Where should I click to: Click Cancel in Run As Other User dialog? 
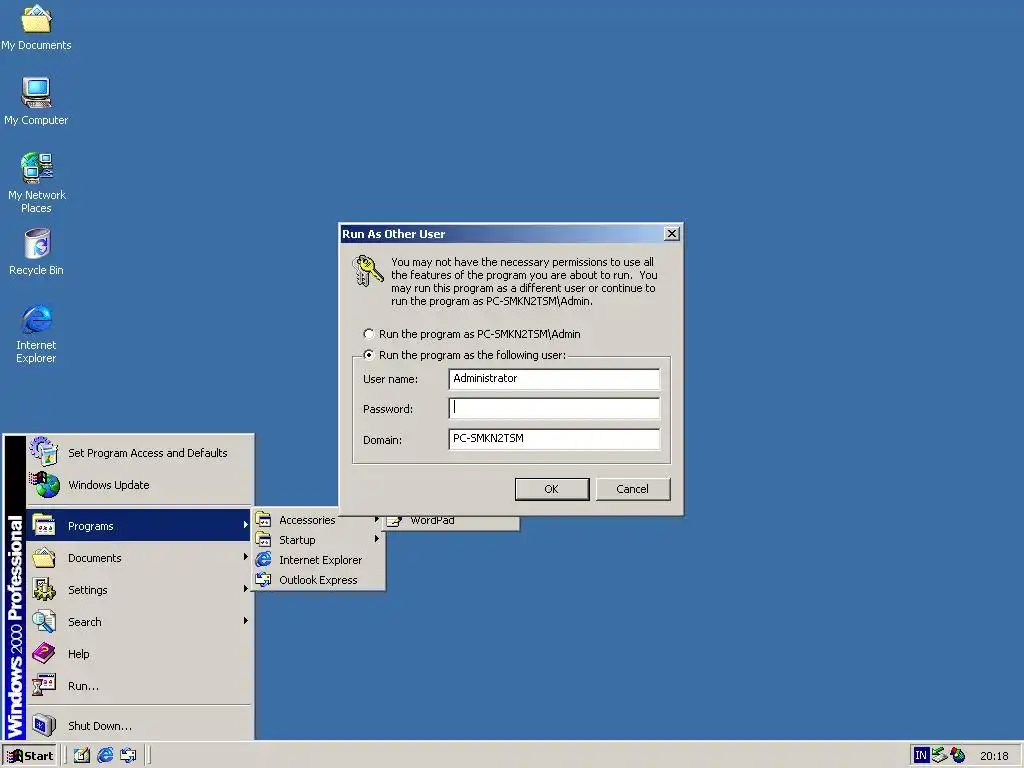pos(633,489)
